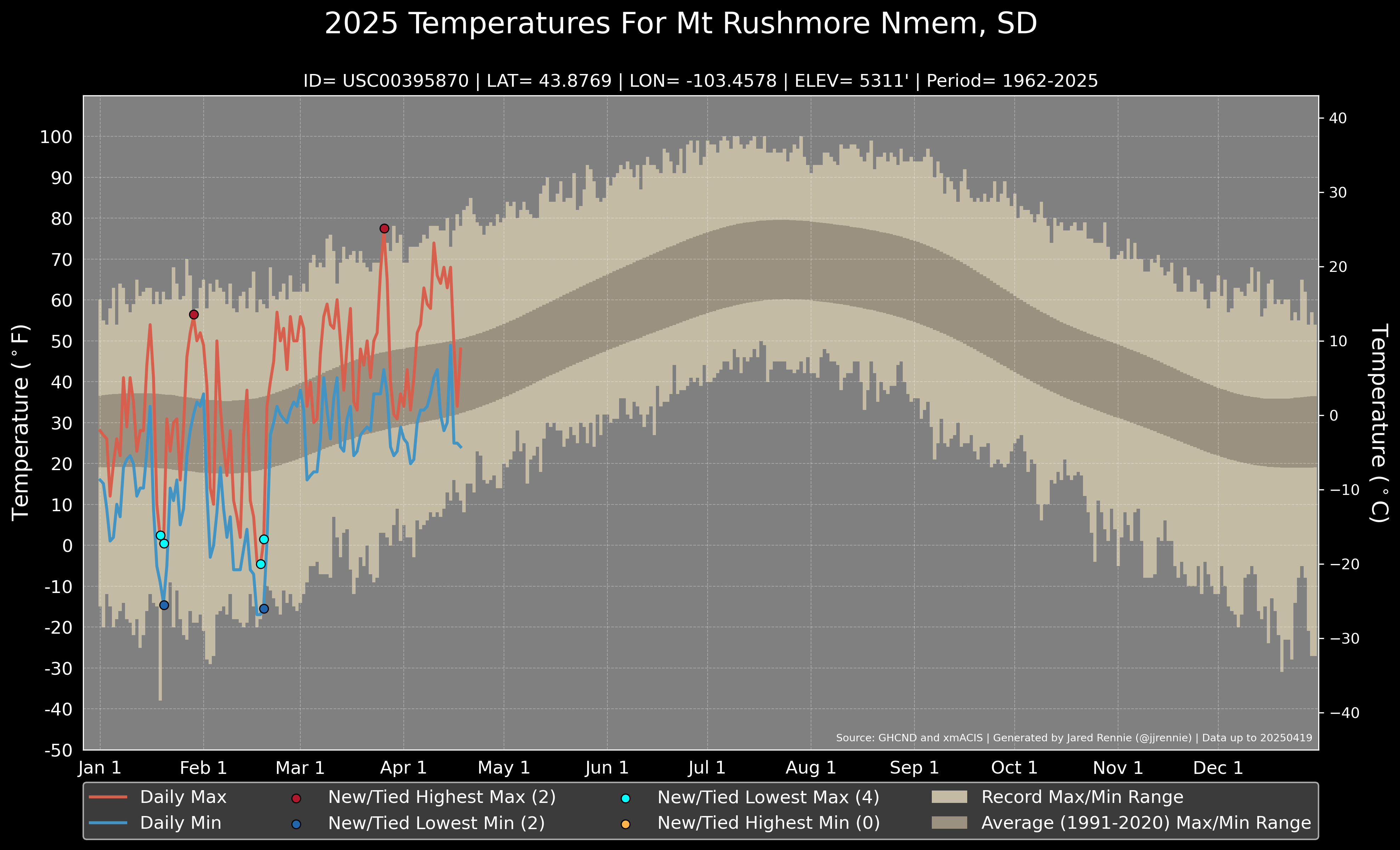
Task: Click the 'Jul 1' x-axis label
Action: pyautogui.click(x=707, y=768)
